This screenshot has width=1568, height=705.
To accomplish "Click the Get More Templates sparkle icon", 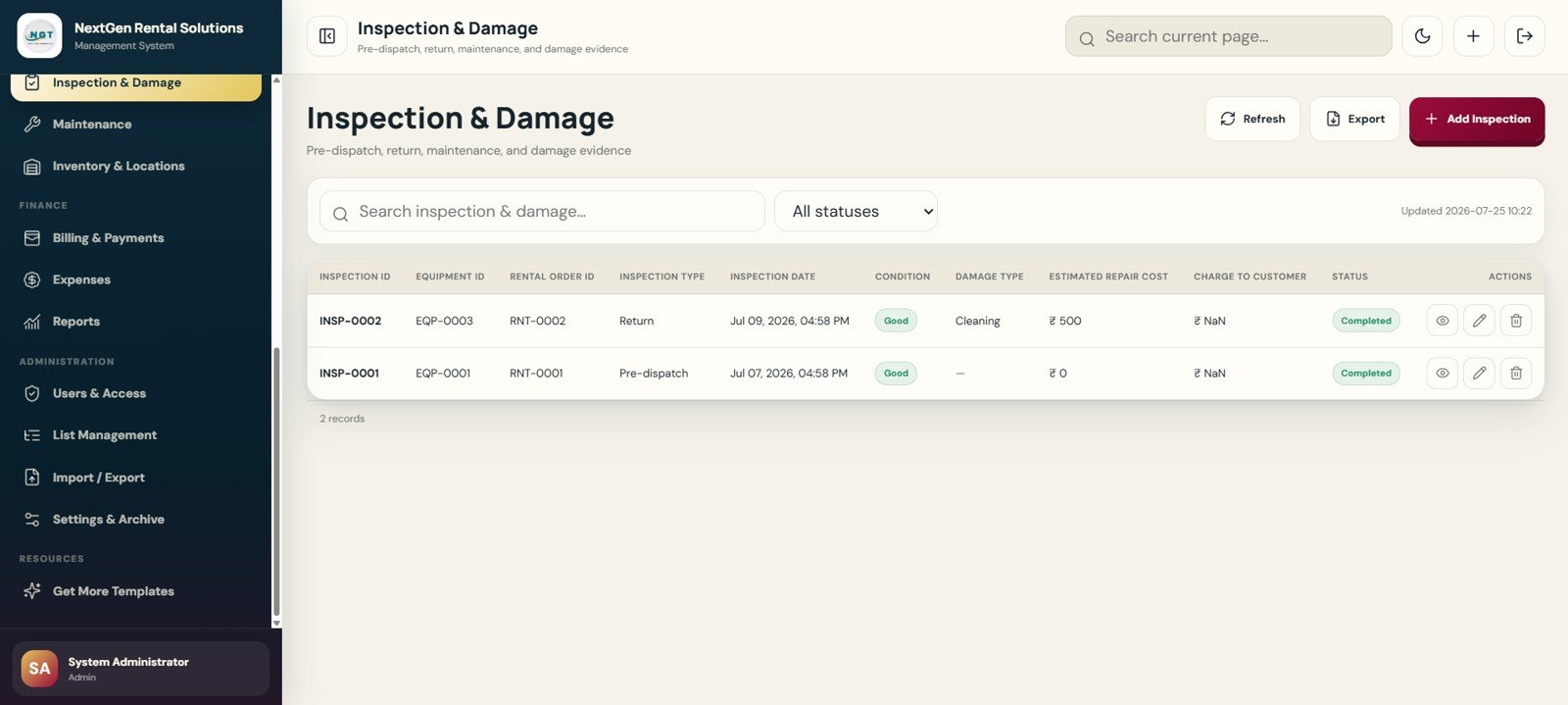I will pyautogui.click(x=32, y=591).
